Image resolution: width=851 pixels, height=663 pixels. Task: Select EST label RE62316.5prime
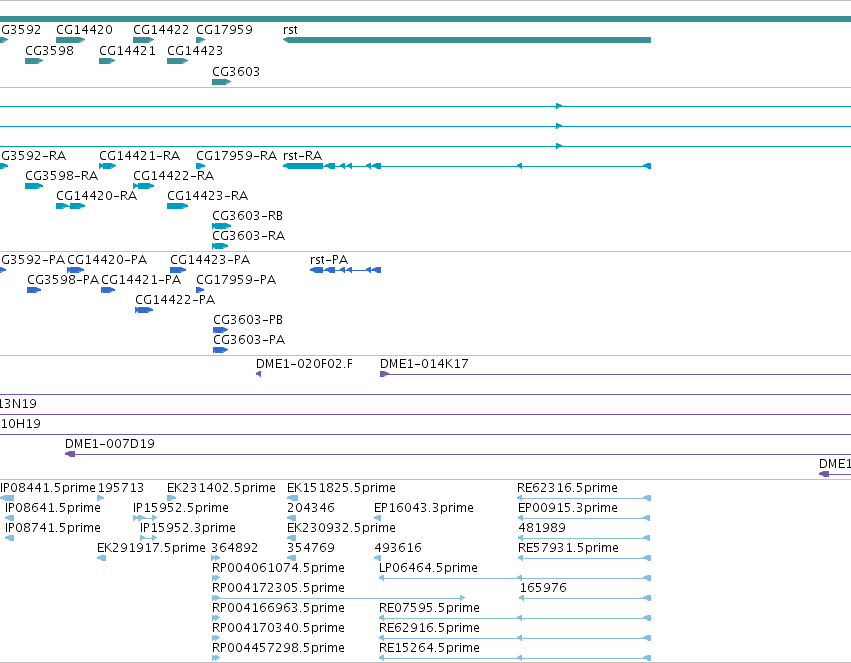click(x=568, y=488)
